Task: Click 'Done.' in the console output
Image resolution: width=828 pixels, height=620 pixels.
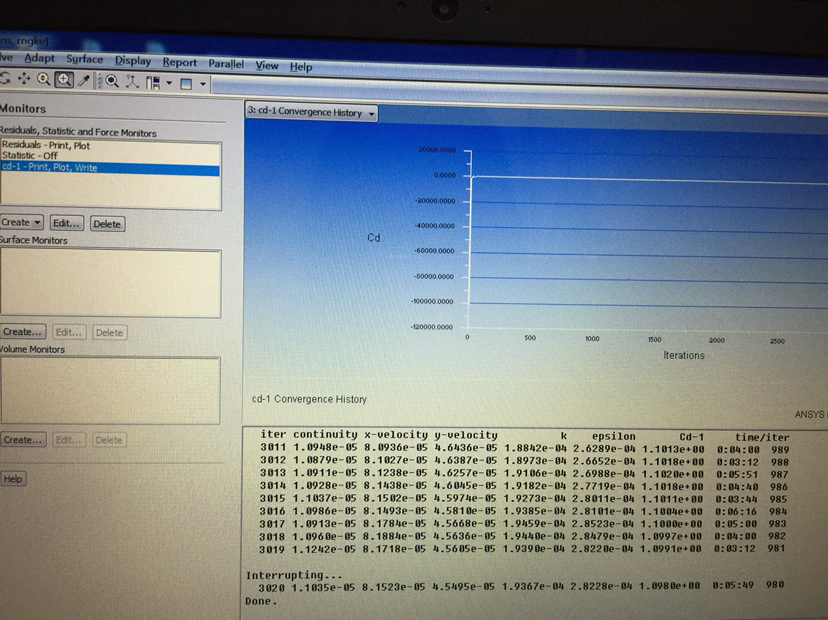Action: [x=261, y=601]
